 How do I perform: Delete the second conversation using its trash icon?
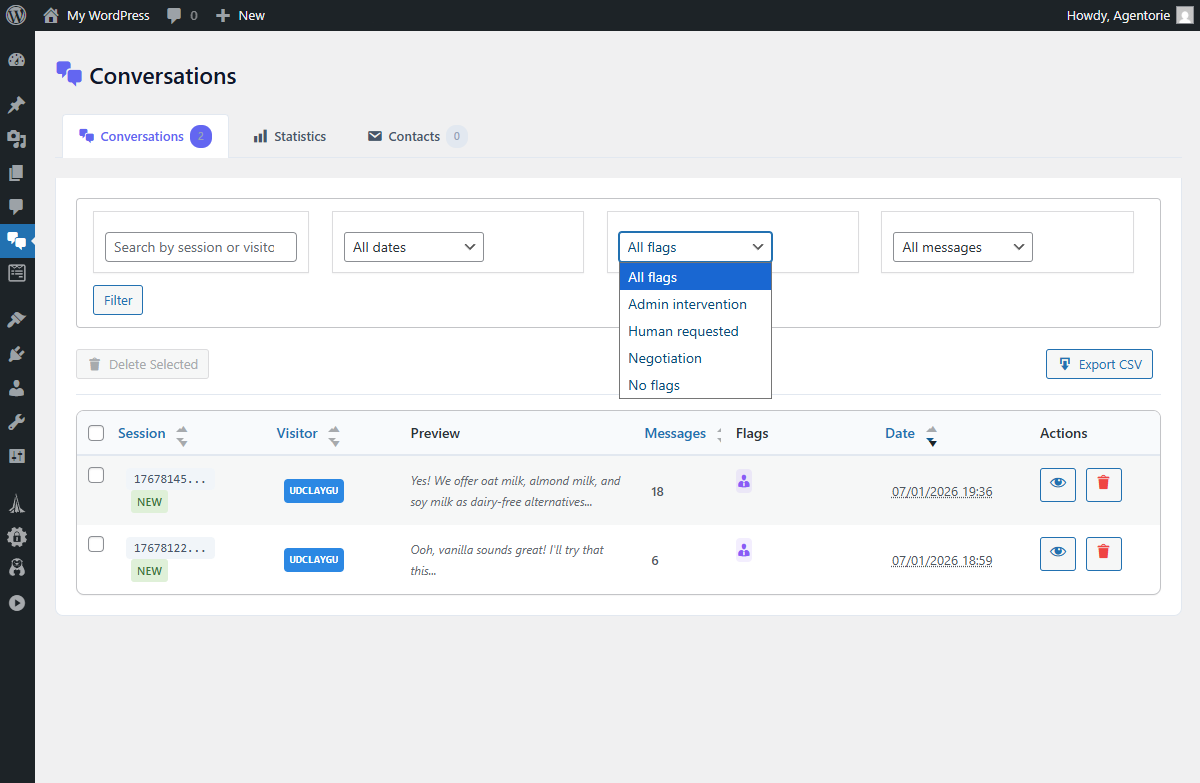(x=1103, y=553)
